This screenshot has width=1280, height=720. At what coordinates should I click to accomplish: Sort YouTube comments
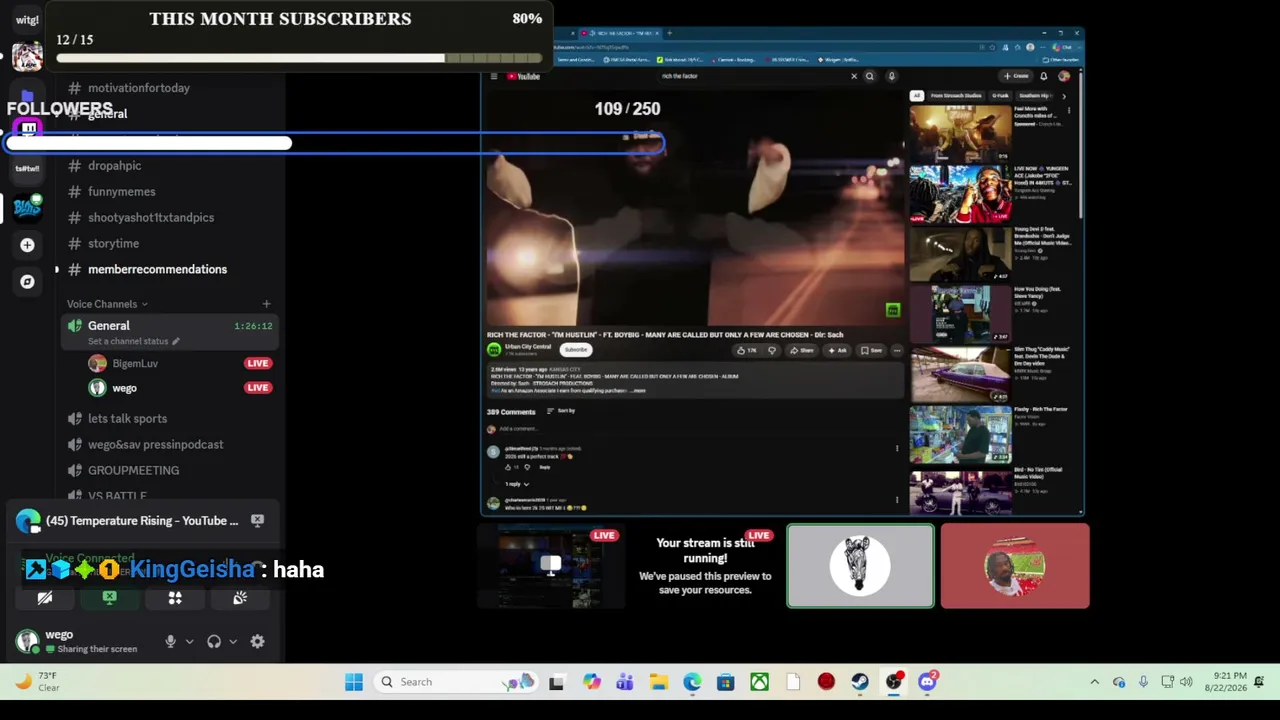tap(562, 412)
